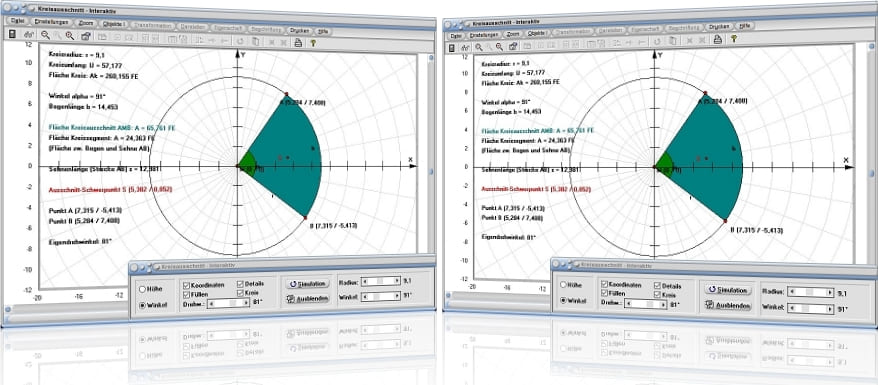Screen dimensions: 878x385
Task: Click left arrow of Radius slider, left panel
Action: coord(365,281)
